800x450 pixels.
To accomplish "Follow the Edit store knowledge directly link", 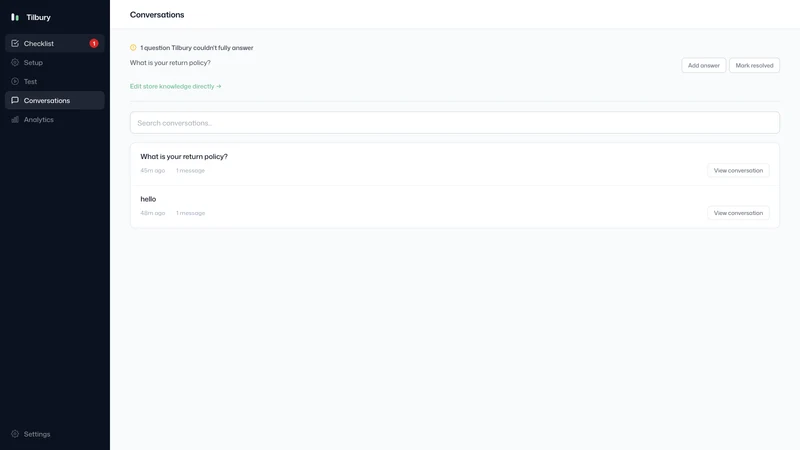I will (x=176, y=86).
